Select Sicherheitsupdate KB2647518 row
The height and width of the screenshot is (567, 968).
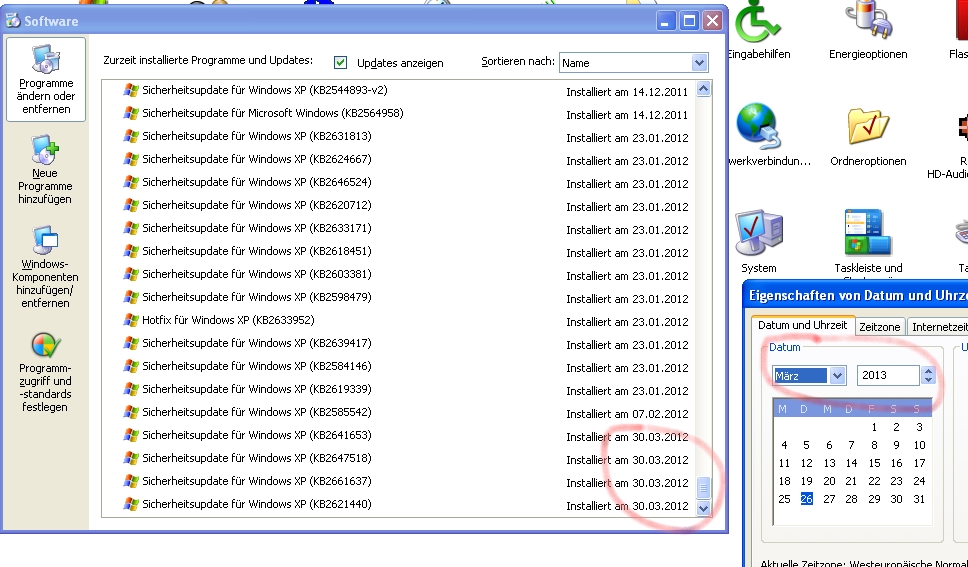[x=399, y=458]
